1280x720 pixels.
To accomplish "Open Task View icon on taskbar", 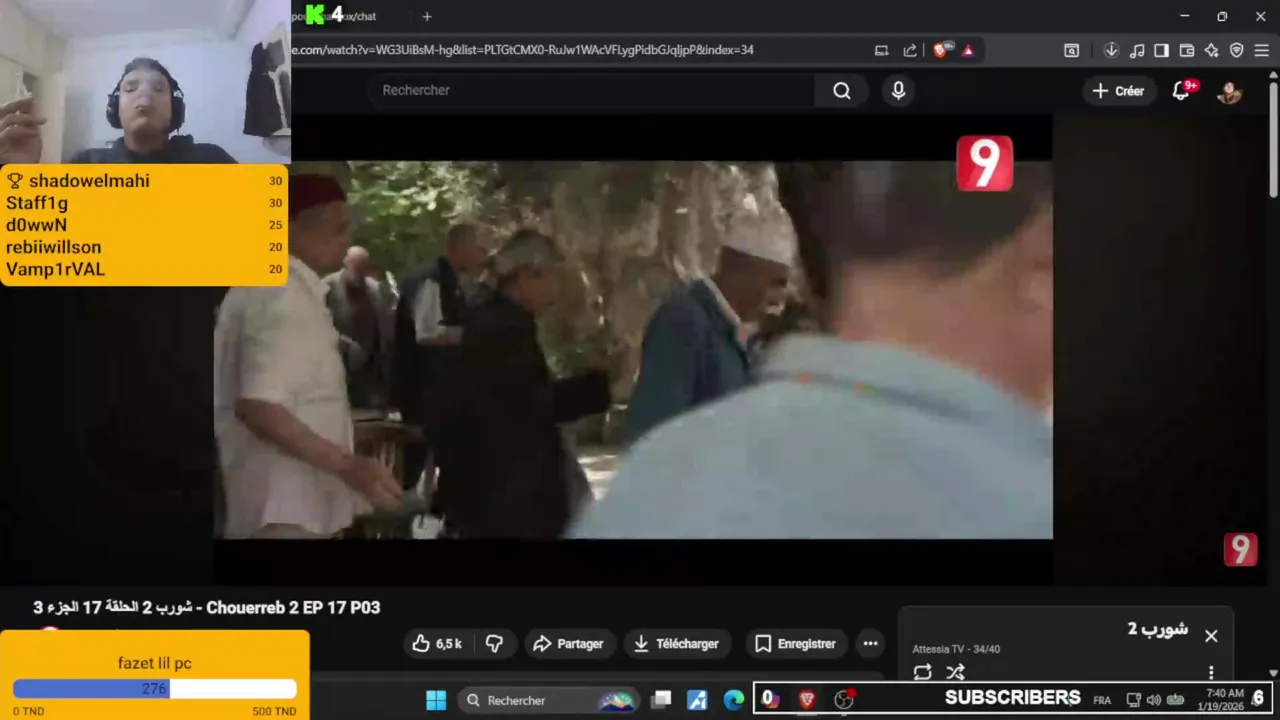I will [x=661, y=700].
